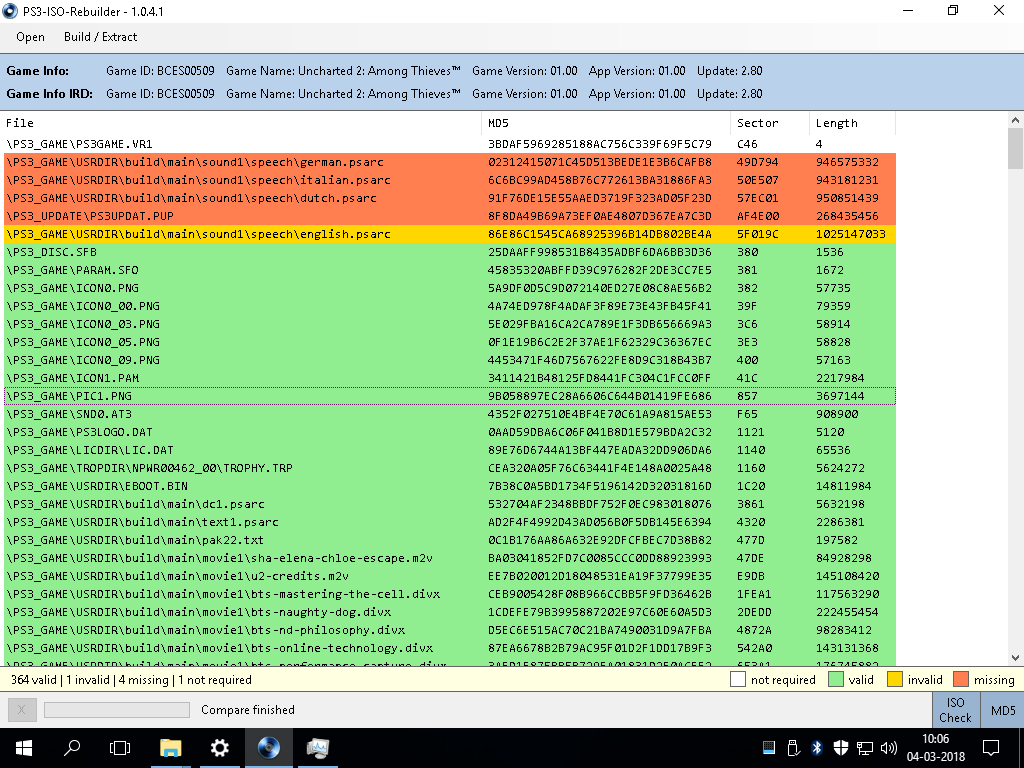Click the white 'not required' legend swatch
1024x768 pixels.
coord(738,680)
